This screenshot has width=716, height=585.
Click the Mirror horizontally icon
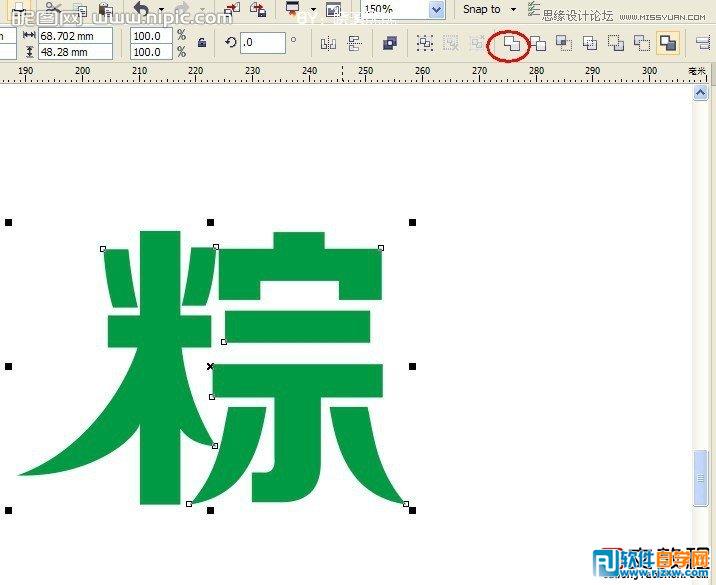pyautogui.click(x=328, y=44)
